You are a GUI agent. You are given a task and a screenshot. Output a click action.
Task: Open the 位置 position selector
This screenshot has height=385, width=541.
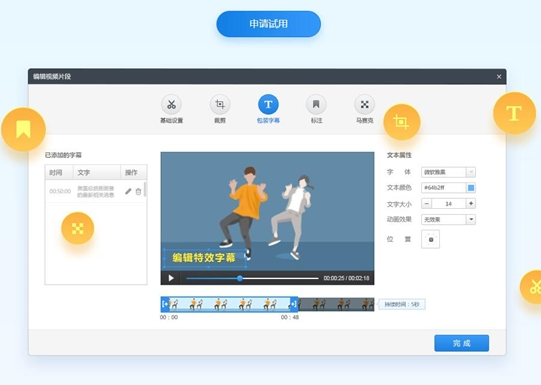tap(431, 239)
